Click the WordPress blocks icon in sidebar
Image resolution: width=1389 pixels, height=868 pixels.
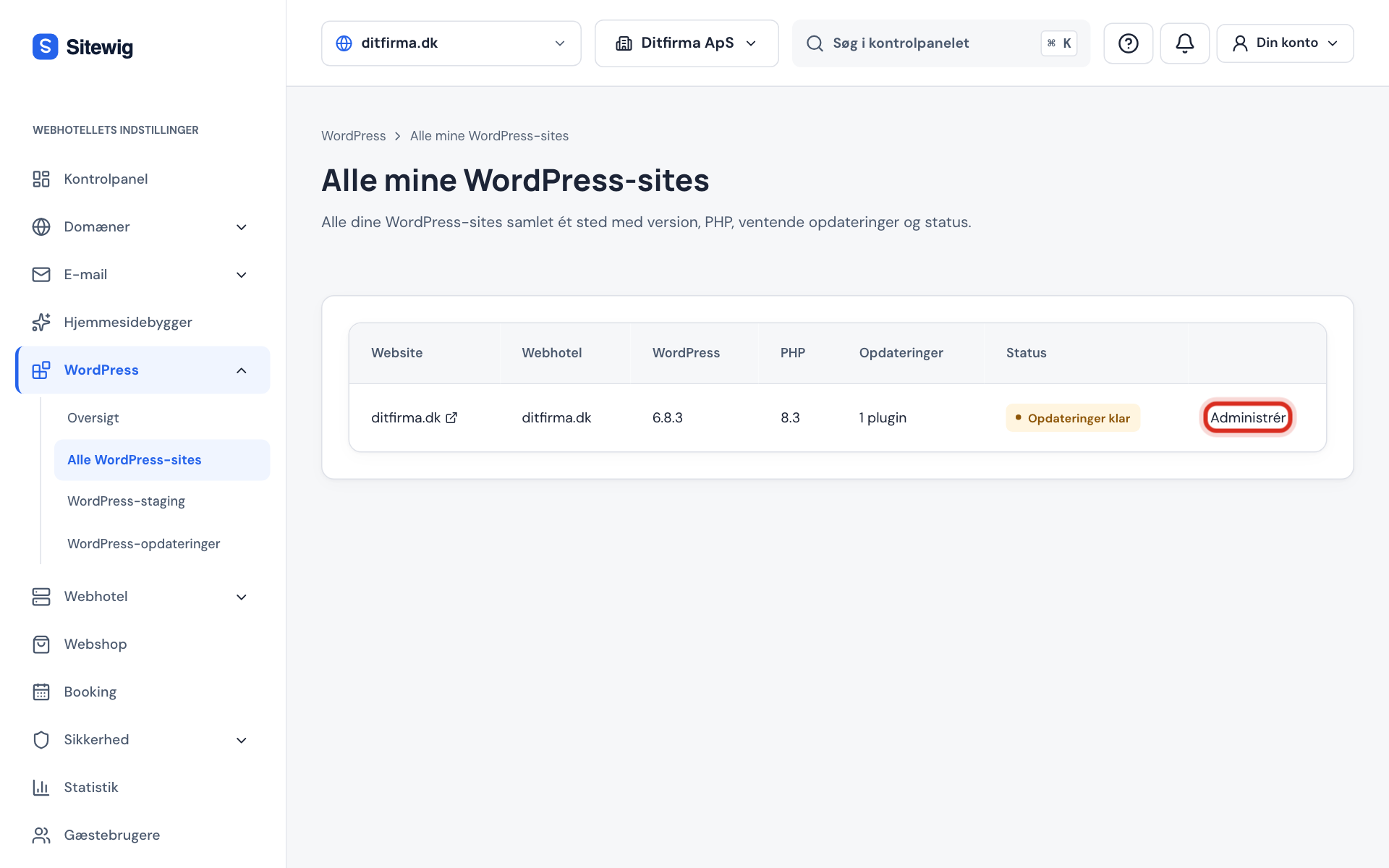pyautogui.click(x=41, y=370)
